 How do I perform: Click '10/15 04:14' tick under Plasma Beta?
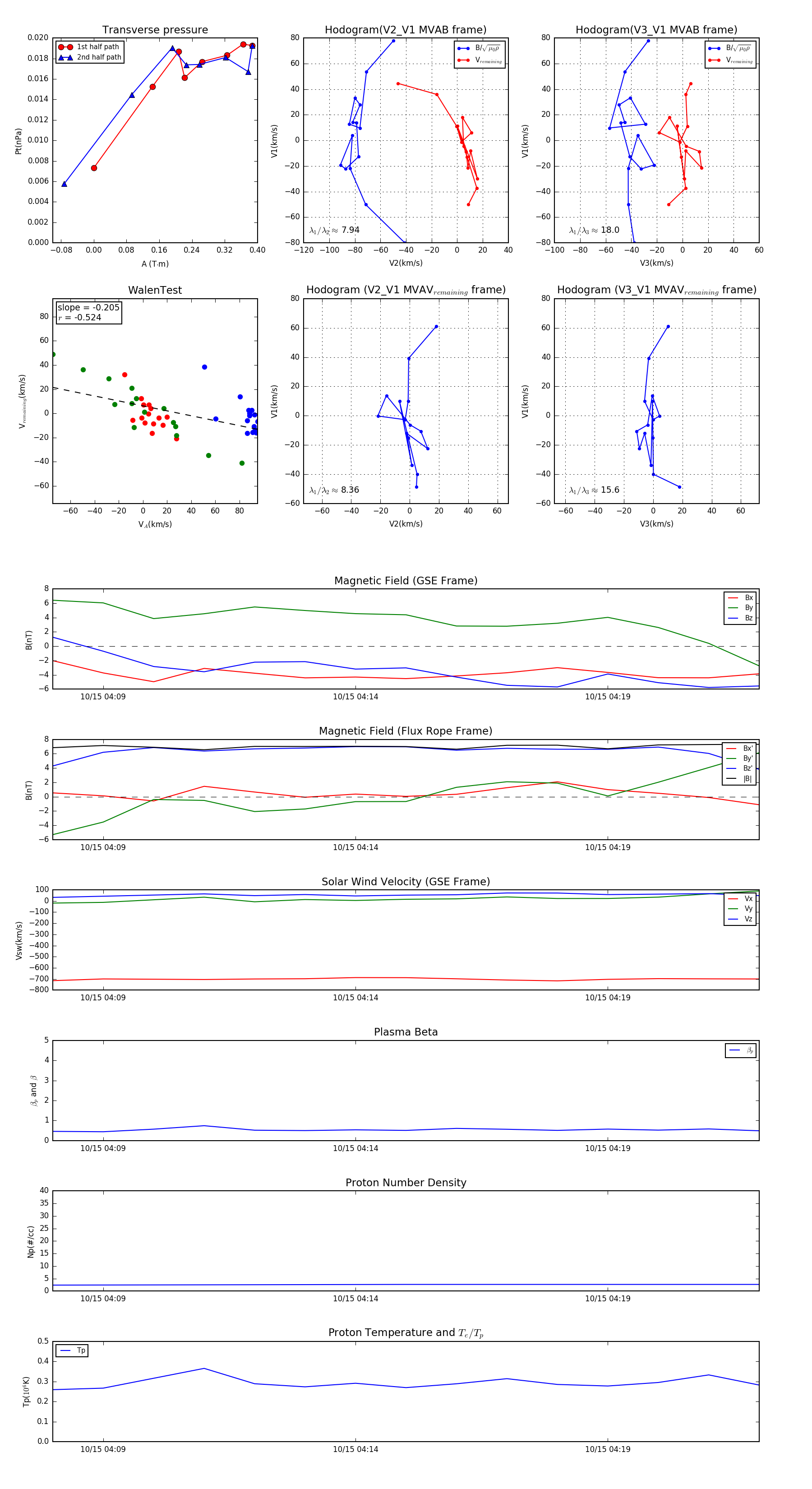coord(355,1148)
